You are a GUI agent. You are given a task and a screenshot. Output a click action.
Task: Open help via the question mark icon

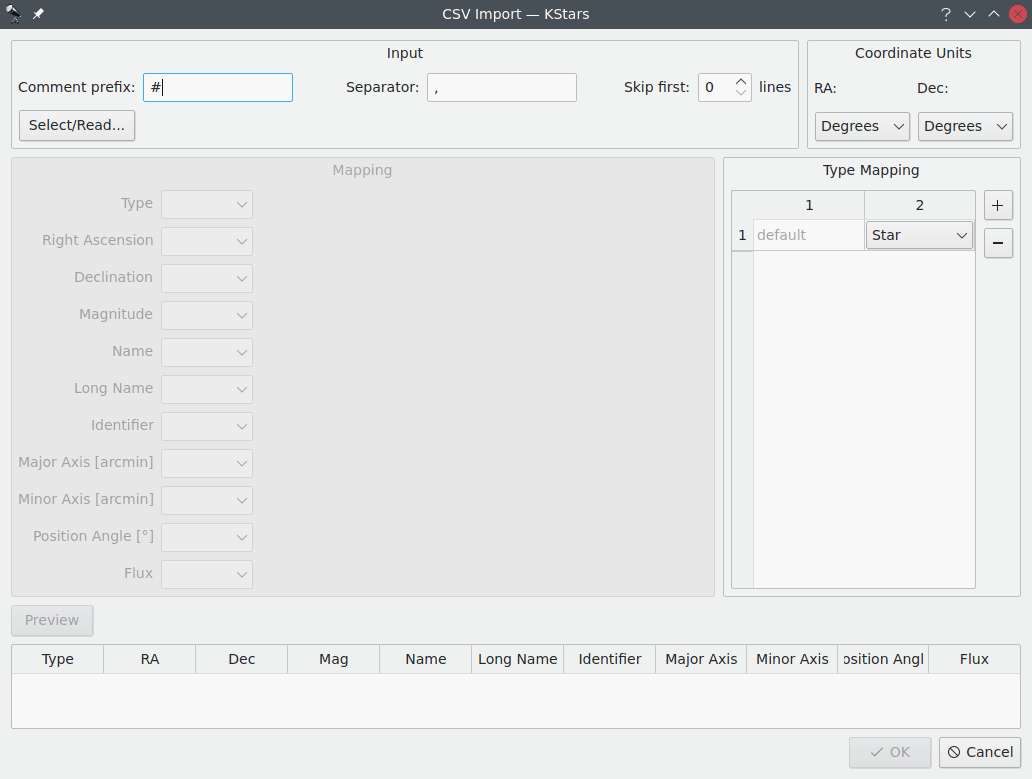pyautogui.click(x=945, y=14)
